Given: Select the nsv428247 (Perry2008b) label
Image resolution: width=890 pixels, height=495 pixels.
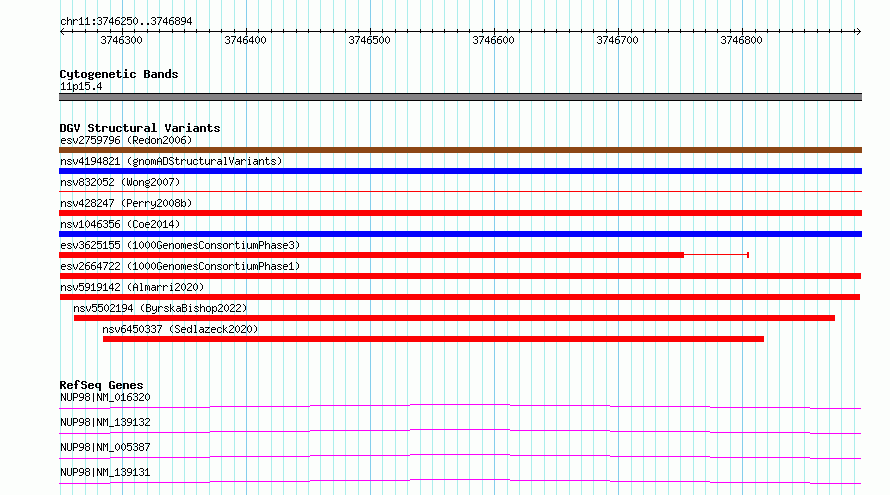Looking at the screenshot, I should point(126,203).
